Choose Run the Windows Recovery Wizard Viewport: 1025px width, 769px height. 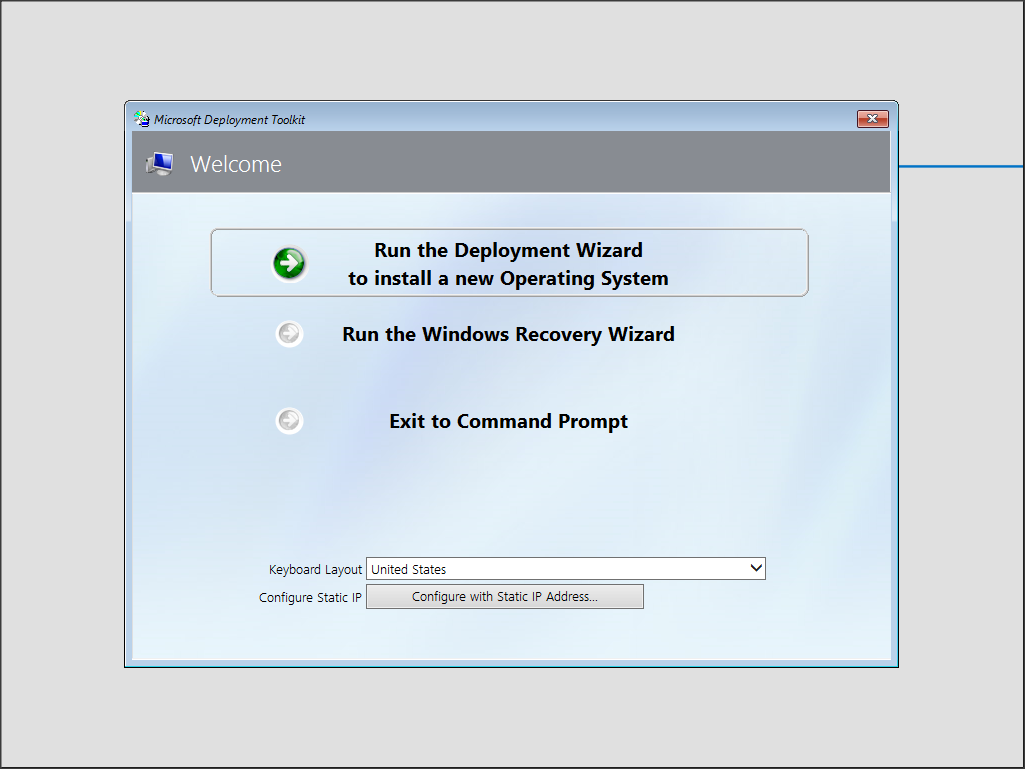pos(508,334)
